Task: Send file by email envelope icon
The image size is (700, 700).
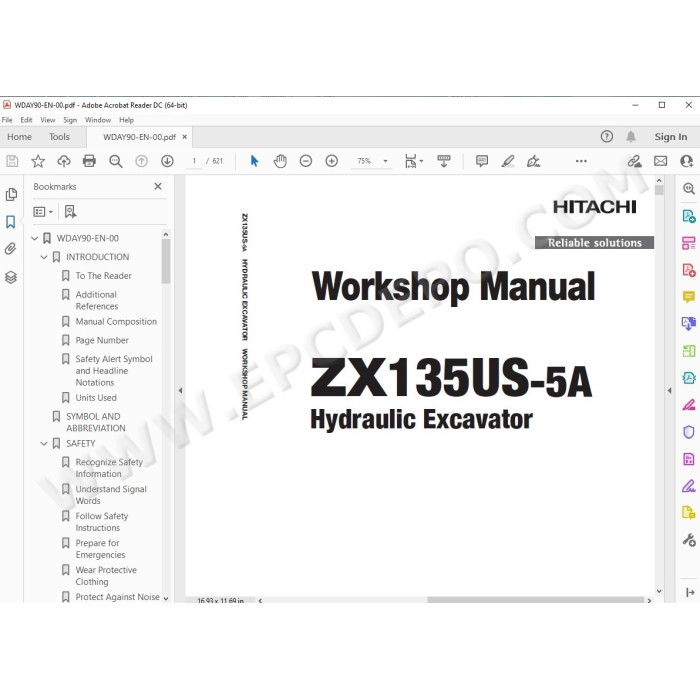Action: point(661,161)
